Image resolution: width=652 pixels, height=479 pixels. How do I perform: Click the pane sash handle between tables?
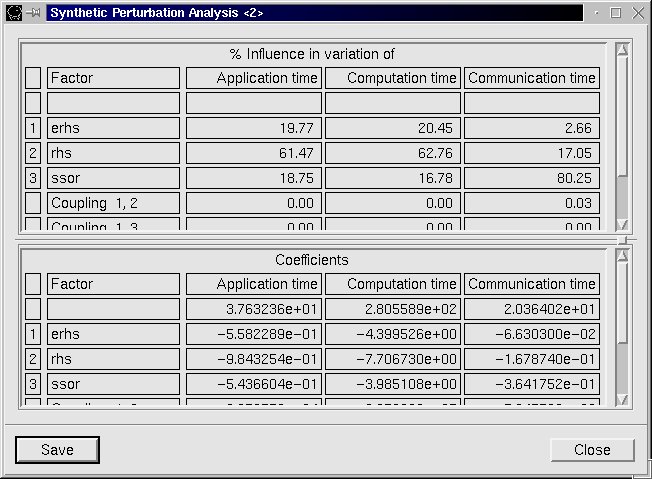(x=622, y=240)
